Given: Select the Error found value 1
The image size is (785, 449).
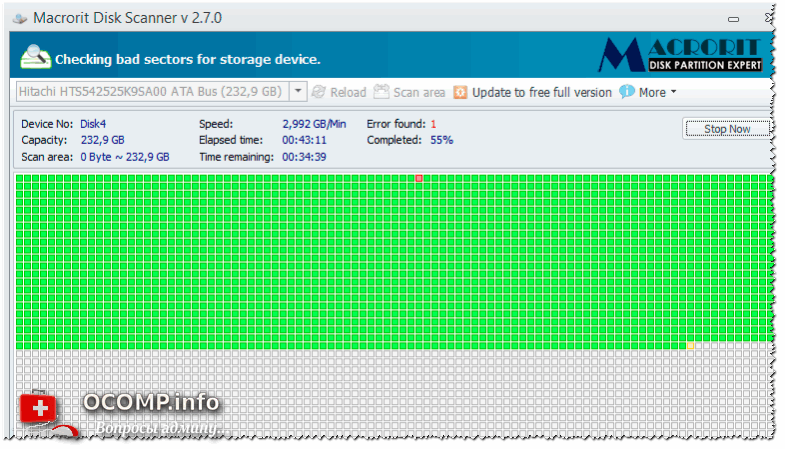Looking at the screenshot, I should point(433,124).
